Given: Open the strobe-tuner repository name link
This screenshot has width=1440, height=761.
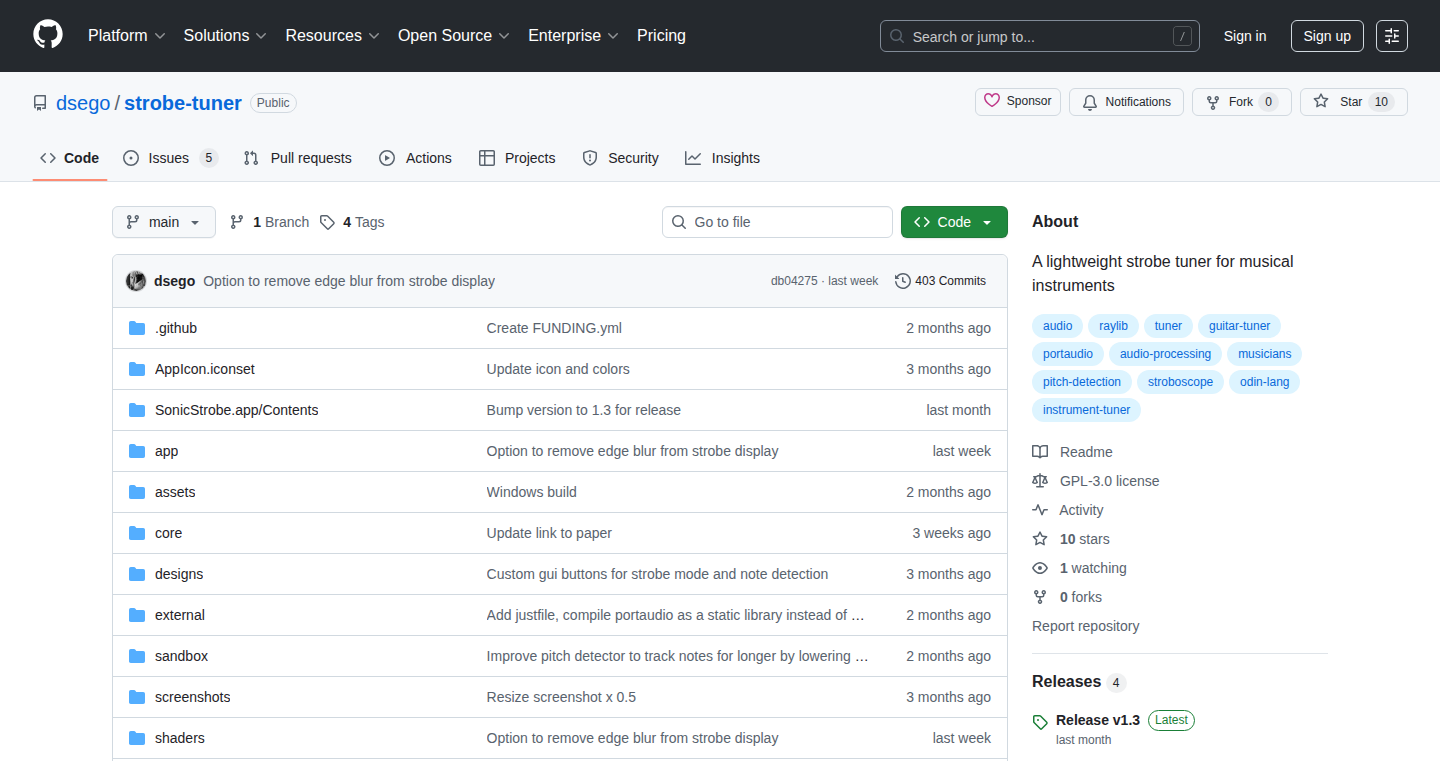Looking at the screenshot, I should pos(183,103).
